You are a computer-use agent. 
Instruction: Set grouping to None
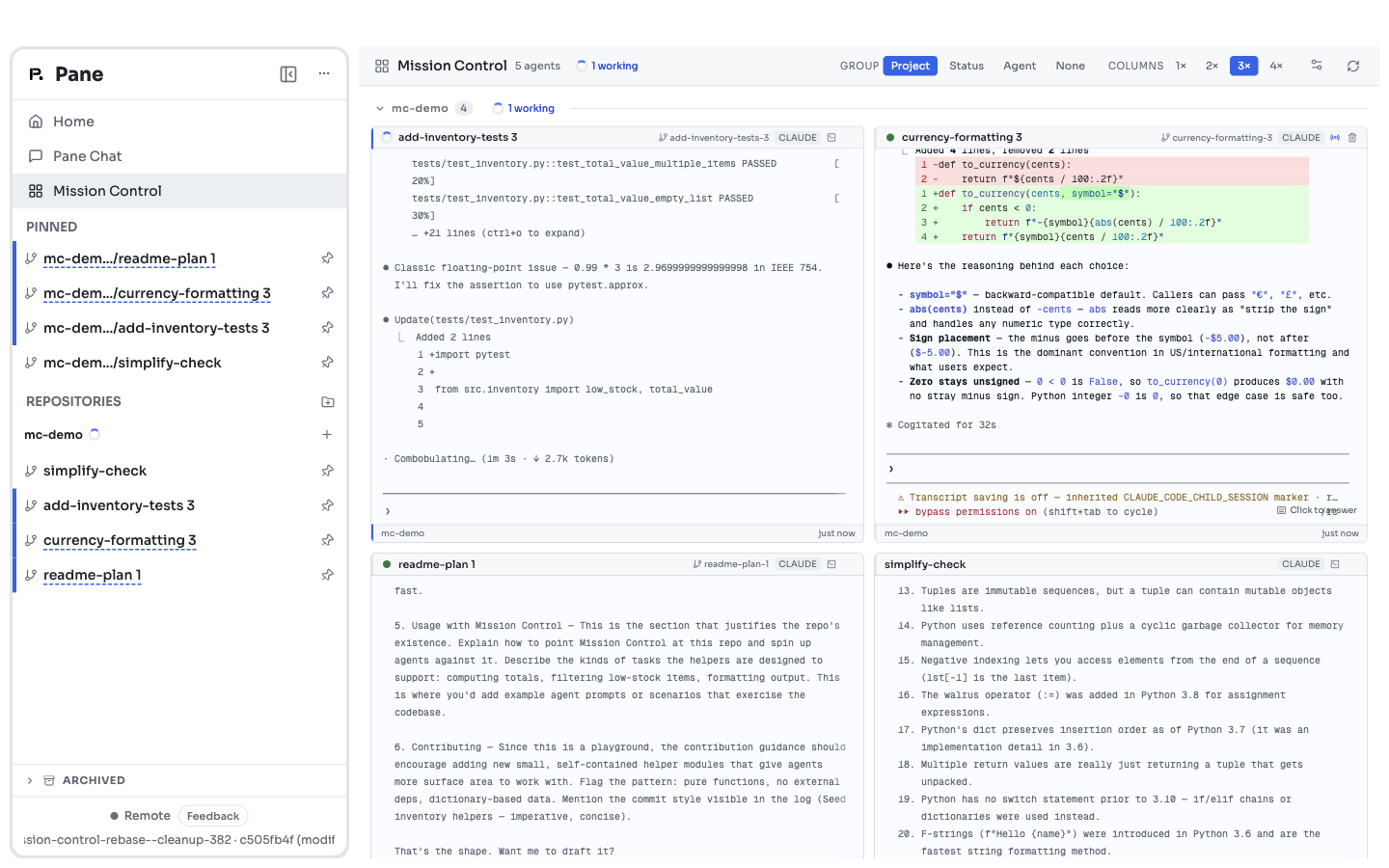coord(1070,66)
